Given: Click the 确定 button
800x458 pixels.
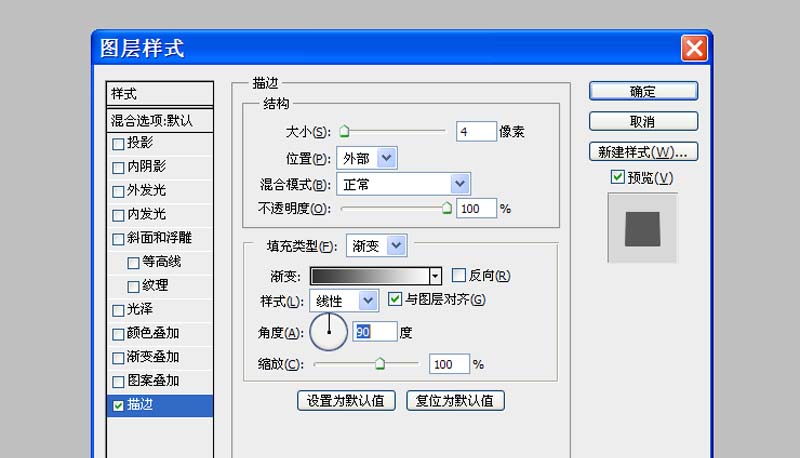Looking at the screenshot, I should coord(643,91).
